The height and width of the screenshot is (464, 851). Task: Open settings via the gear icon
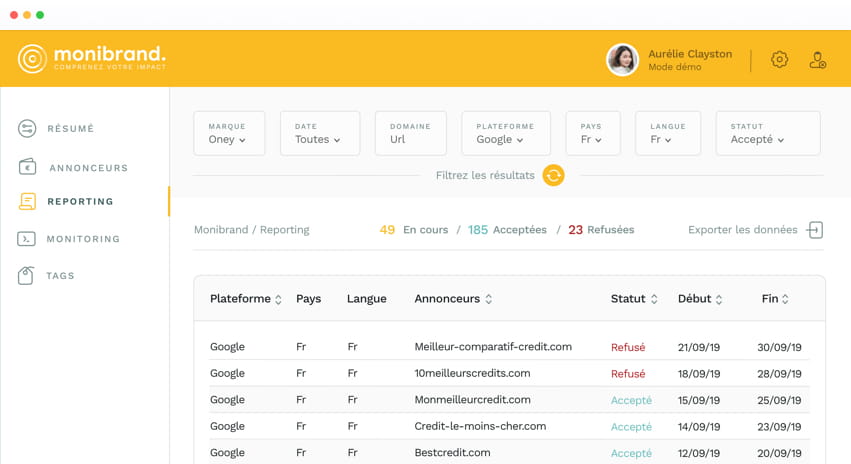(779, 60)
